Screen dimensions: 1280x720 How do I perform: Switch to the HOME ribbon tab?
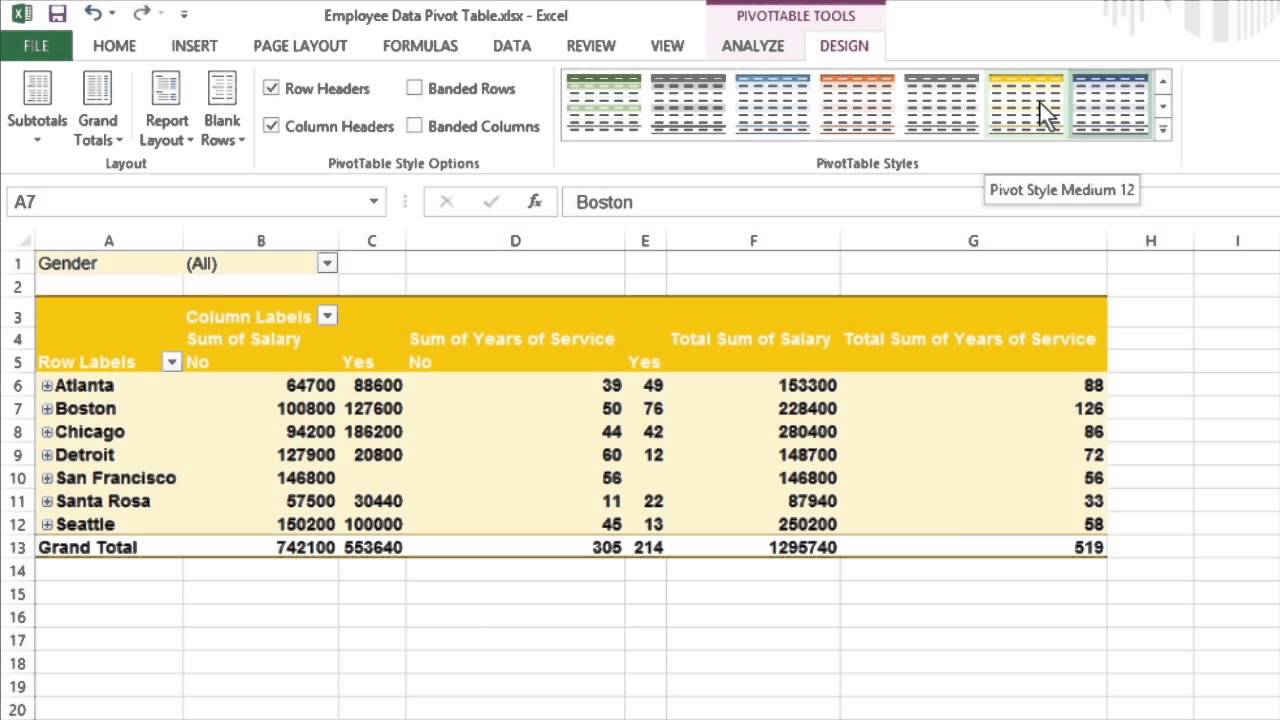pyautogui.click(x=114, y=46)
